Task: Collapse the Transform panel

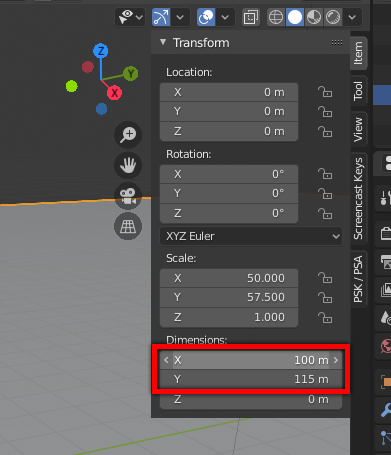Action: [x=163, y=42]
